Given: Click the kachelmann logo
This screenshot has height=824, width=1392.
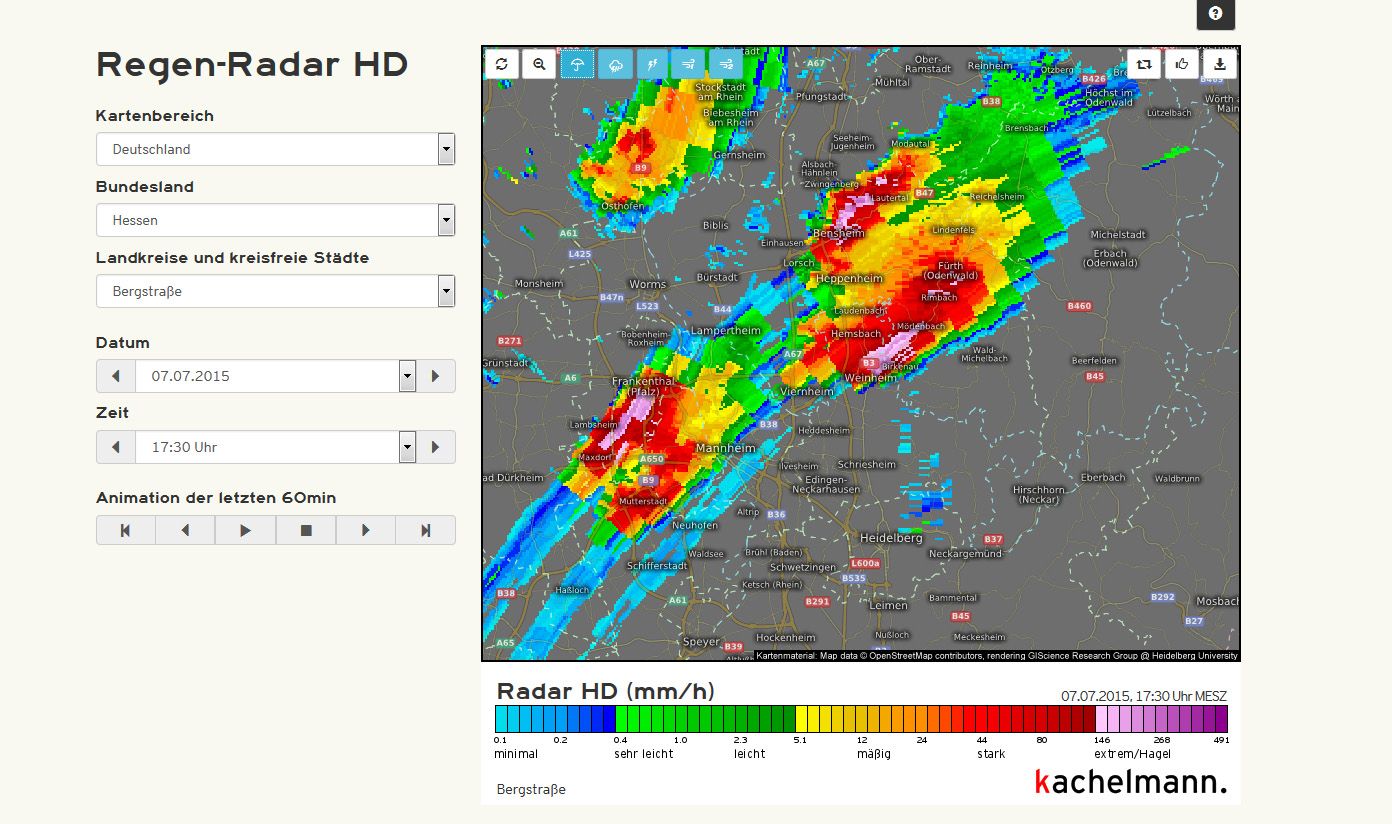Looking at the screenshot, I should pyautogui.click(x=1130, y=782).
